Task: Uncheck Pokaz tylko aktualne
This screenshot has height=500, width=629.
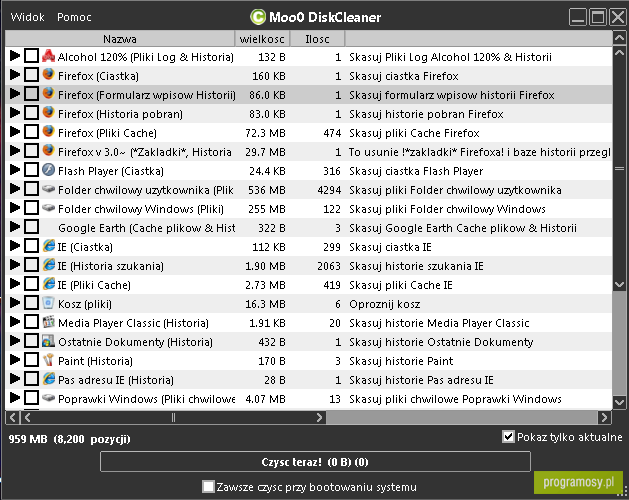Action: (x=508, y=437)
